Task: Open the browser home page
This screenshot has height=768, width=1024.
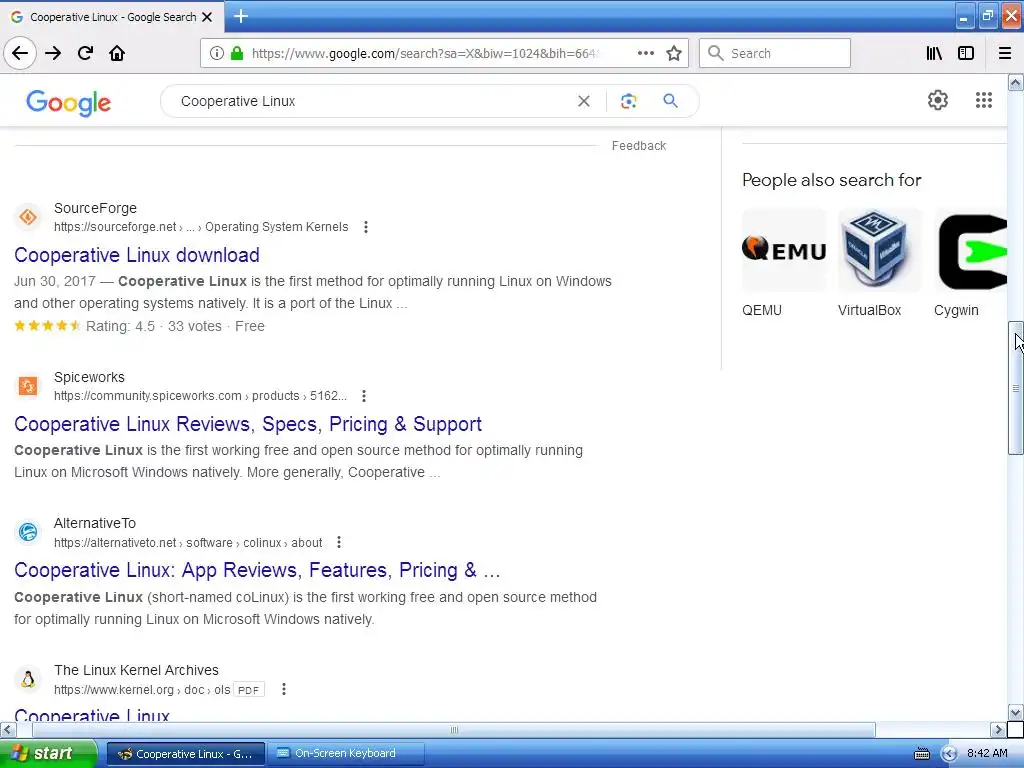Action: click(x=117, y=54)
